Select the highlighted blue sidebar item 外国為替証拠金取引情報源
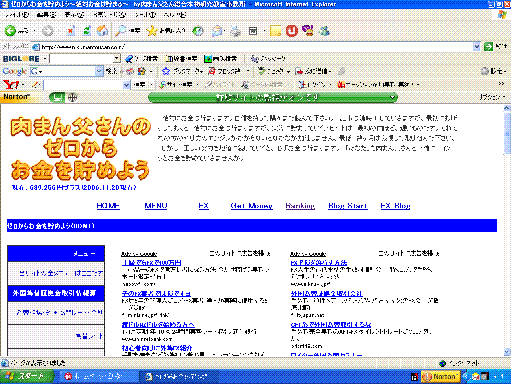The width and height of the screenshot is (512, 385). pos(56,293)
